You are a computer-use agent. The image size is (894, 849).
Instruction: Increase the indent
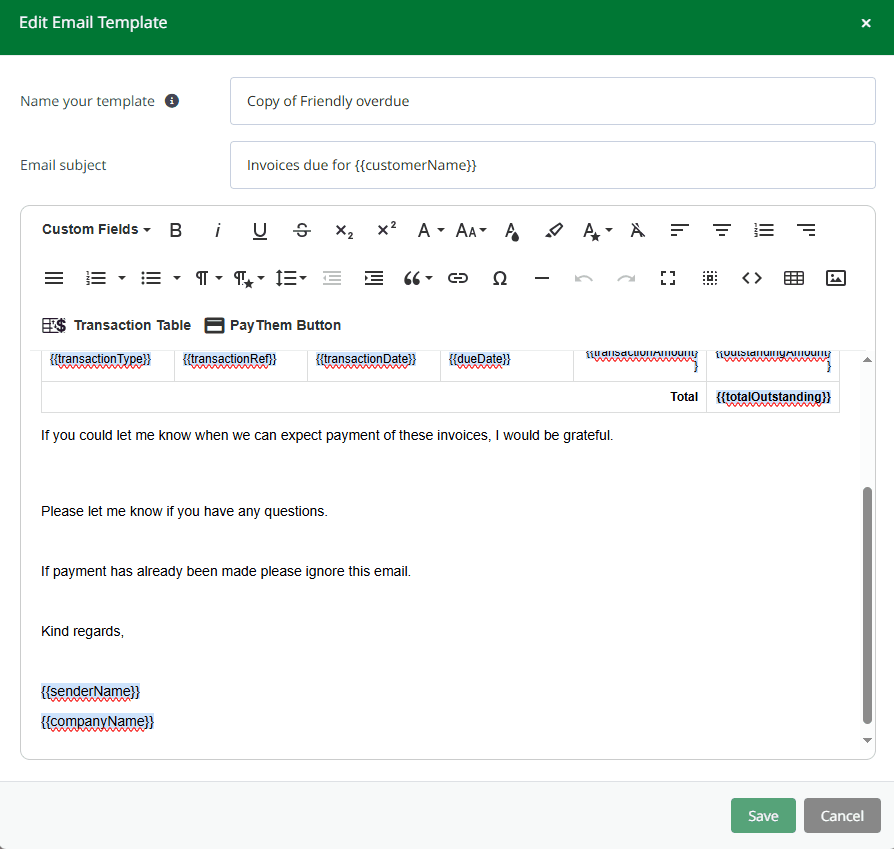click(x=374, y=278)
